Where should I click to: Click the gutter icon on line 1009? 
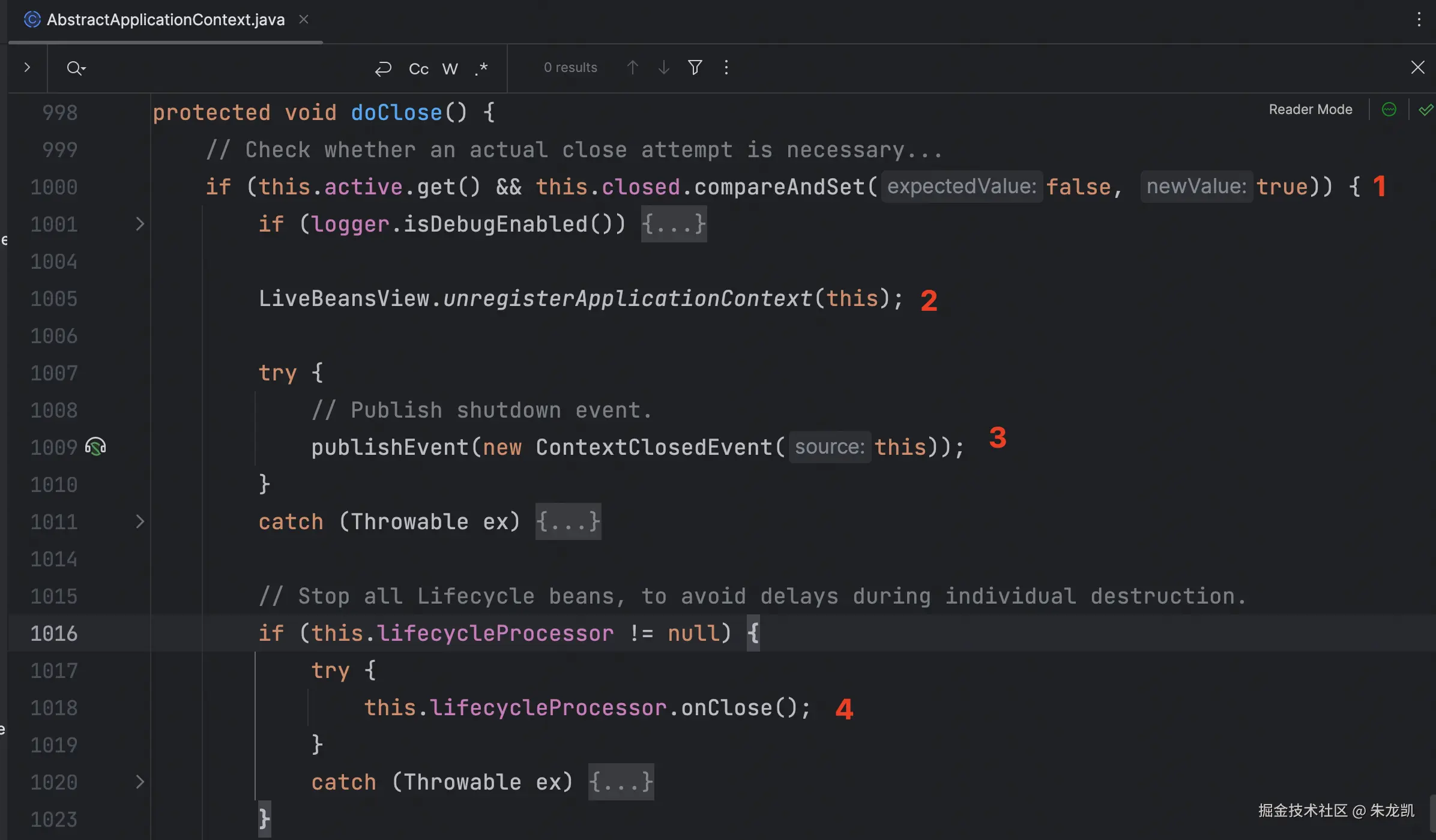point(95,447)
